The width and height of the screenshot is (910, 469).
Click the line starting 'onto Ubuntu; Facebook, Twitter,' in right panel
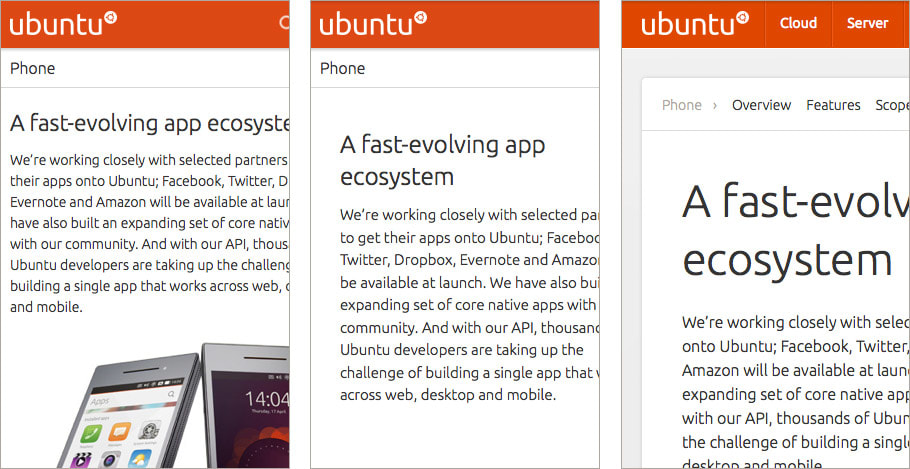(796, 347)
